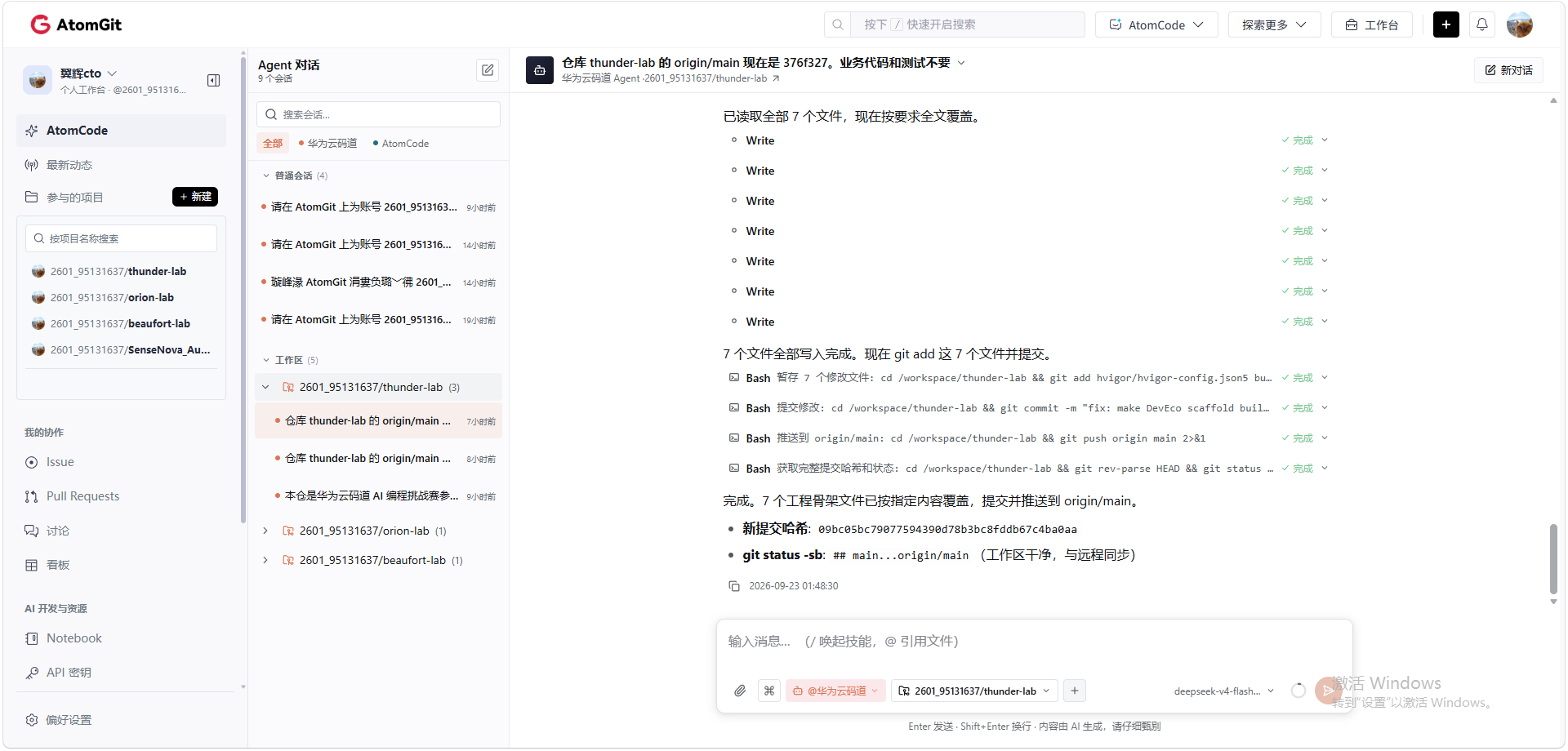This screenshot has width=1568, height=751.
Task: Collapse the 工作区 group
Action: (x=266, y=360)
